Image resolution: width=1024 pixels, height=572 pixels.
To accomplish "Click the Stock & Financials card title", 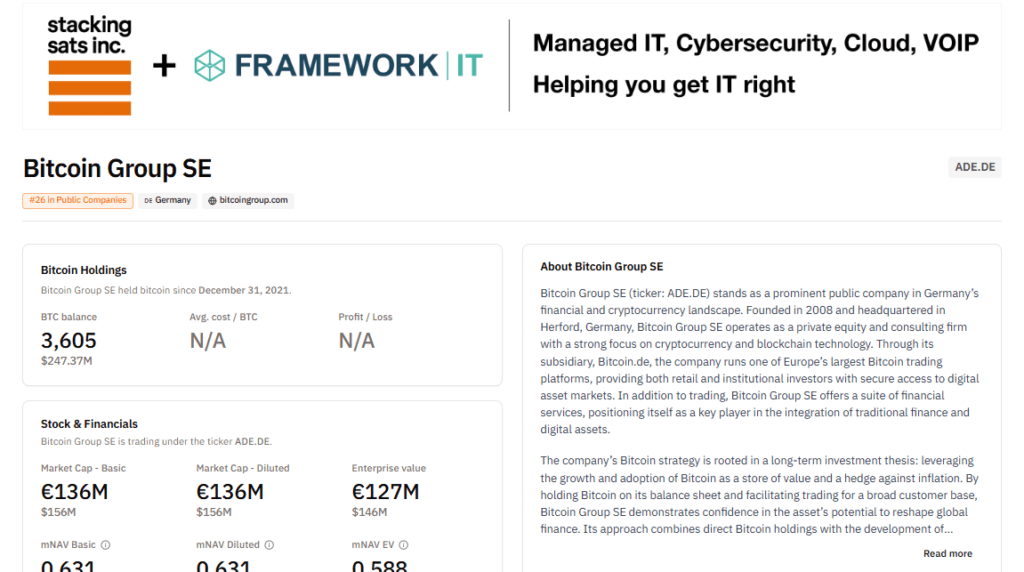I will click(x=89, y=424).
